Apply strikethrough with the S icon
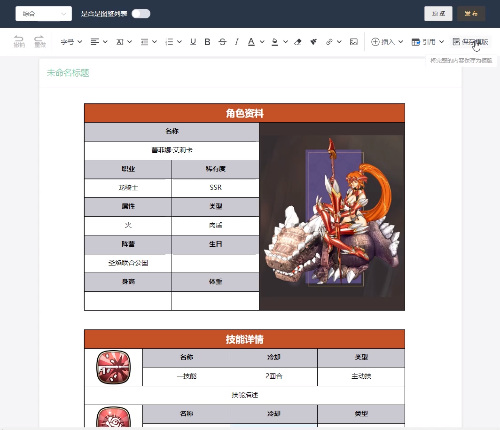Viewport: 500px width, 430px height. (222, 42)
